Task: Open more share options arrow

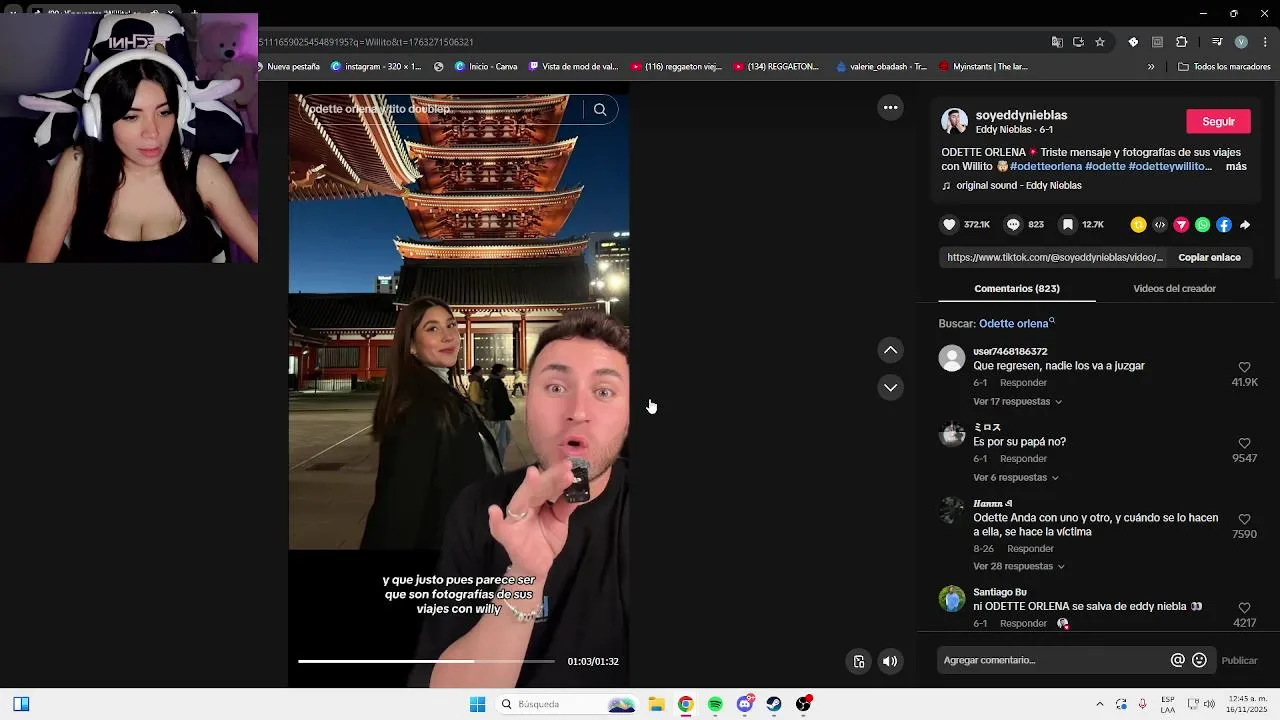Action: [x=1245, y=225]
